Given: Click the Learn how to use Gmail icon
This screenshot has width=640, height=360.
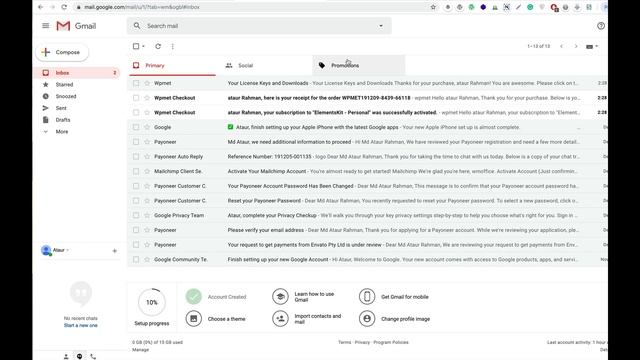Looking at the screenshot, I should pyautogui.click(x=280, y=296).
